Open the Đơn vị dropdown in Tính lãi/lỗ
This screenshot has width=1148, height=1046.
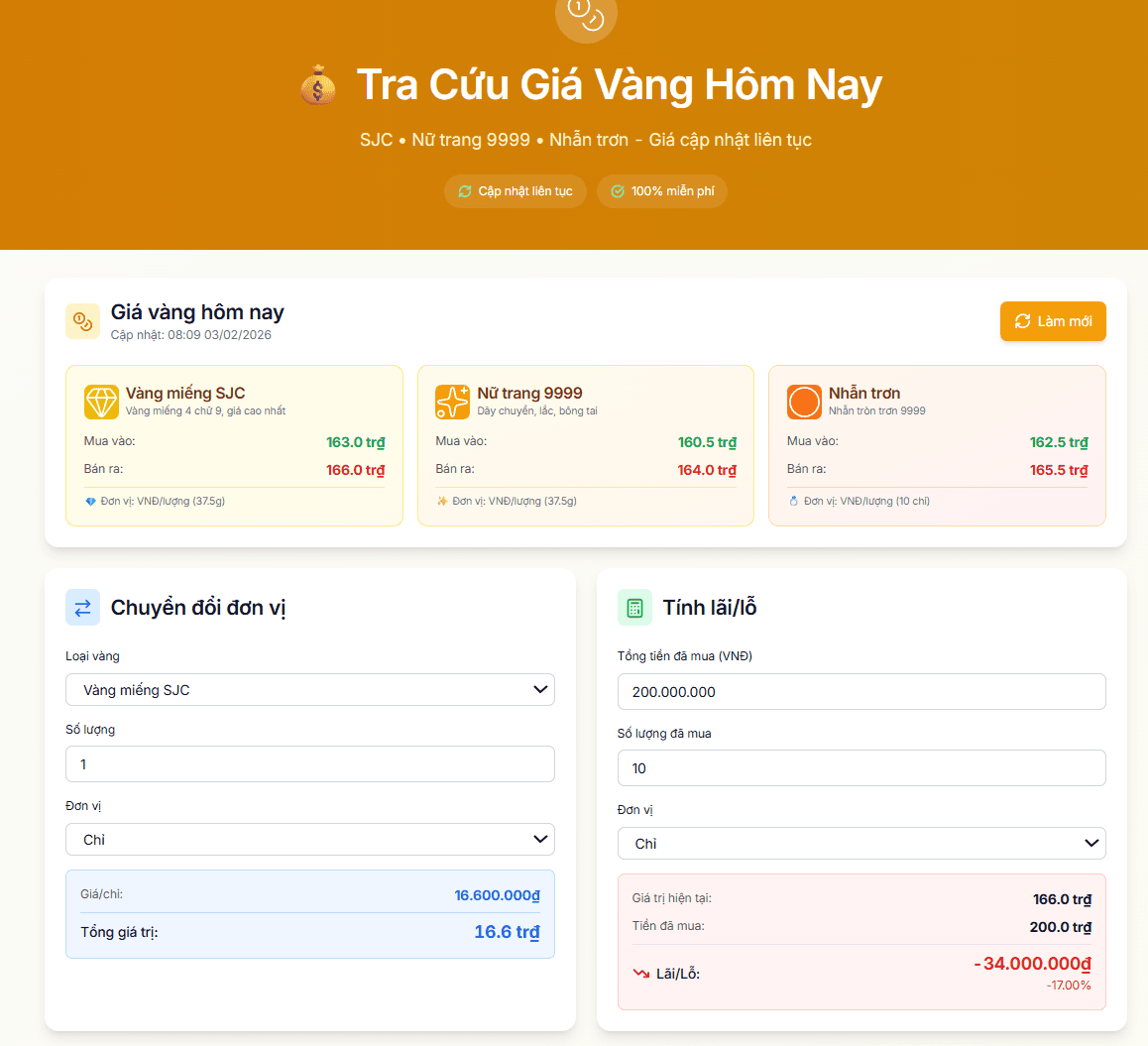pos(861,843)
